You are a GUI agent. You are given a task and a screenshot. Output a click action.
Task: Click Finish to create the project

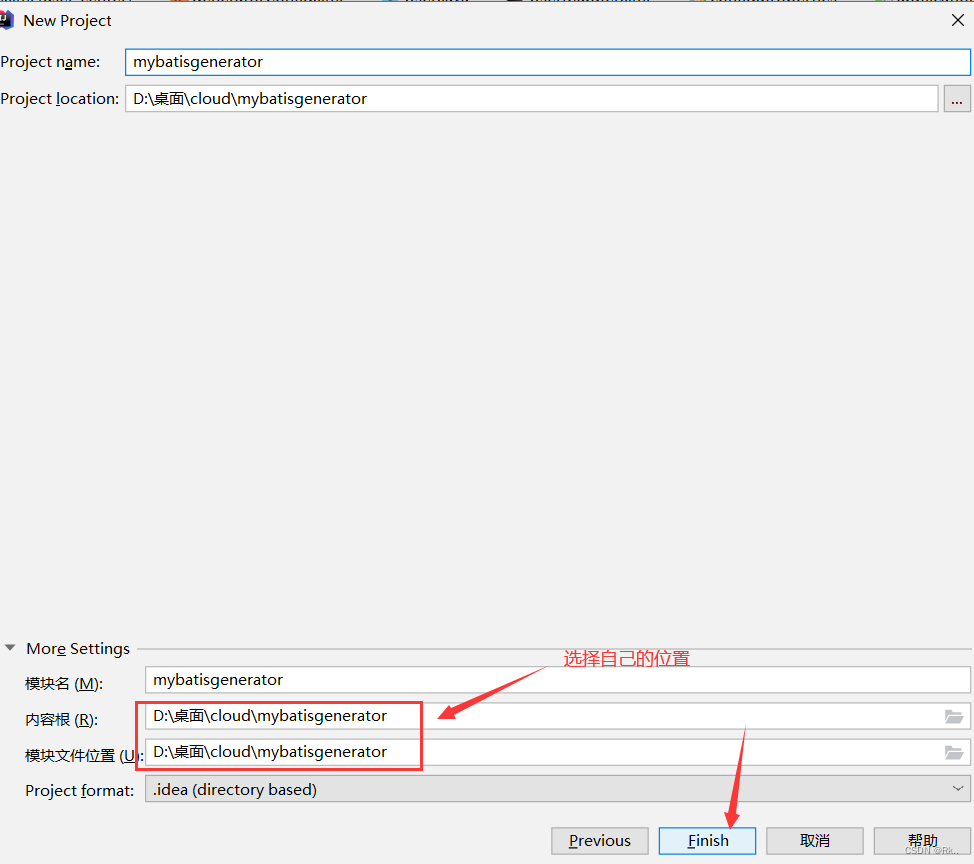tap(707, 840)
